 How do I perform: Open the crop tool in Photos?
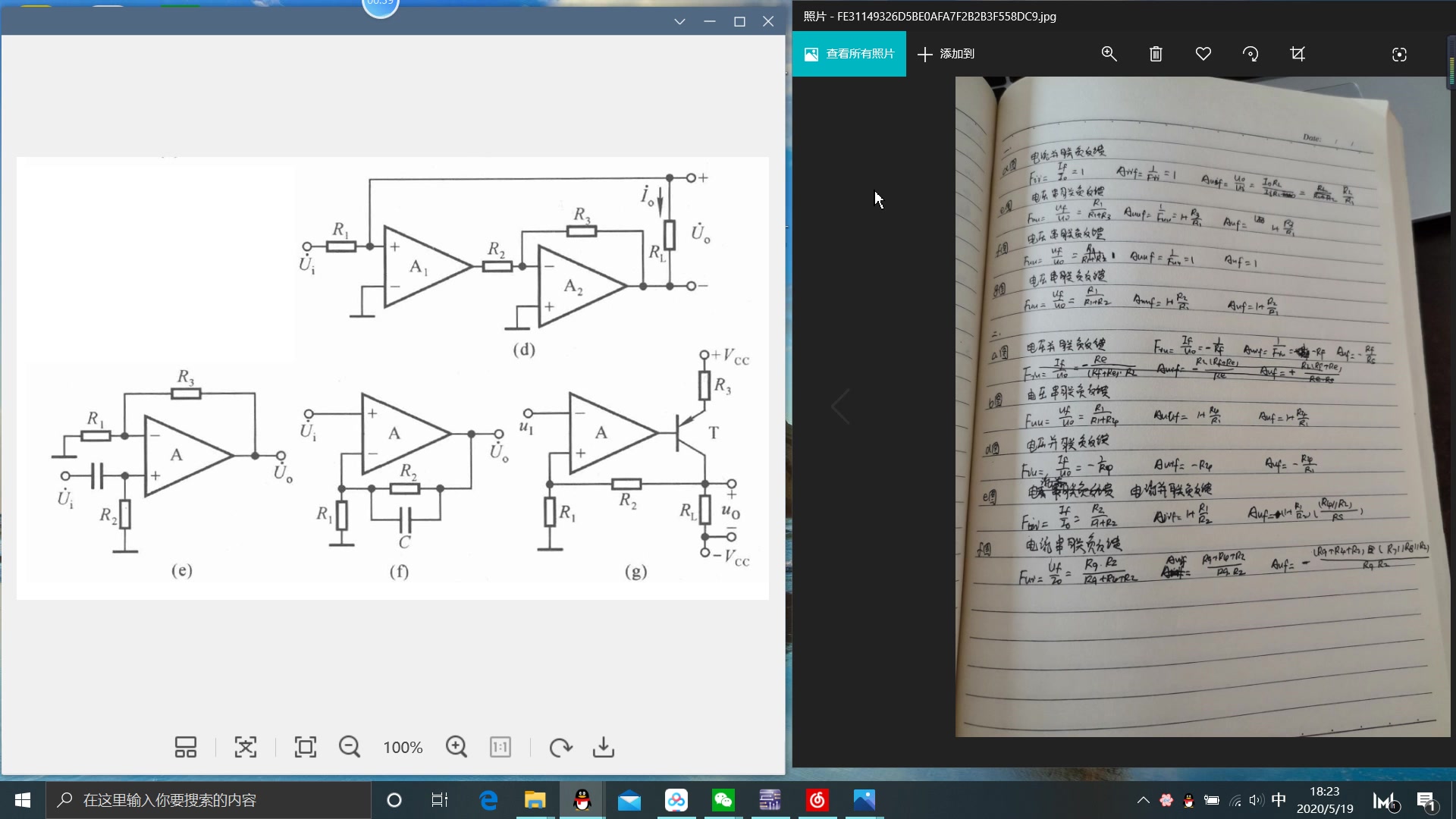[x=1298, y=54]
